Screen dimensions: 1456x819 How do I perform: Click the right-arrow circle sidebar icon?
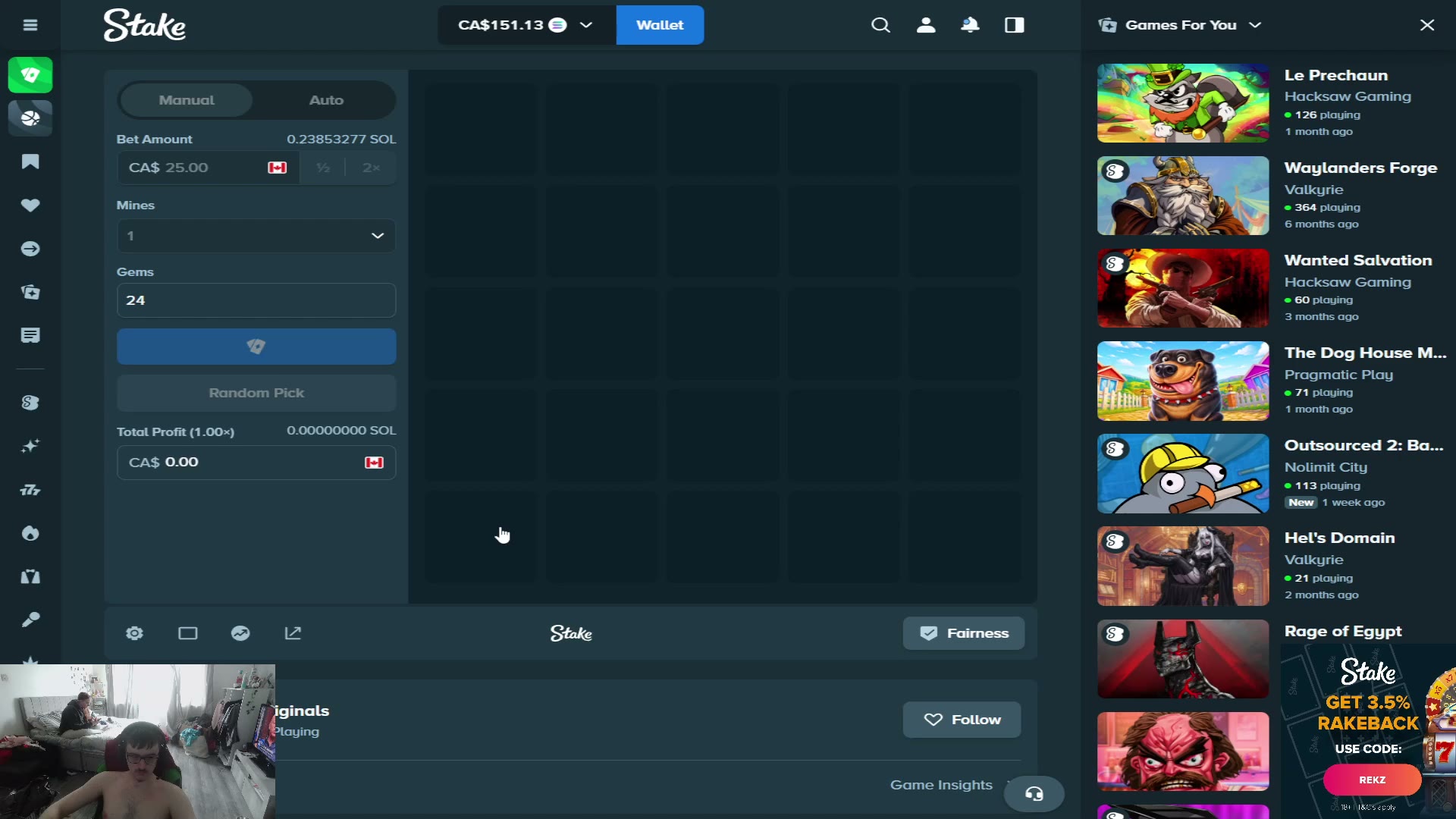click(30, 249)
